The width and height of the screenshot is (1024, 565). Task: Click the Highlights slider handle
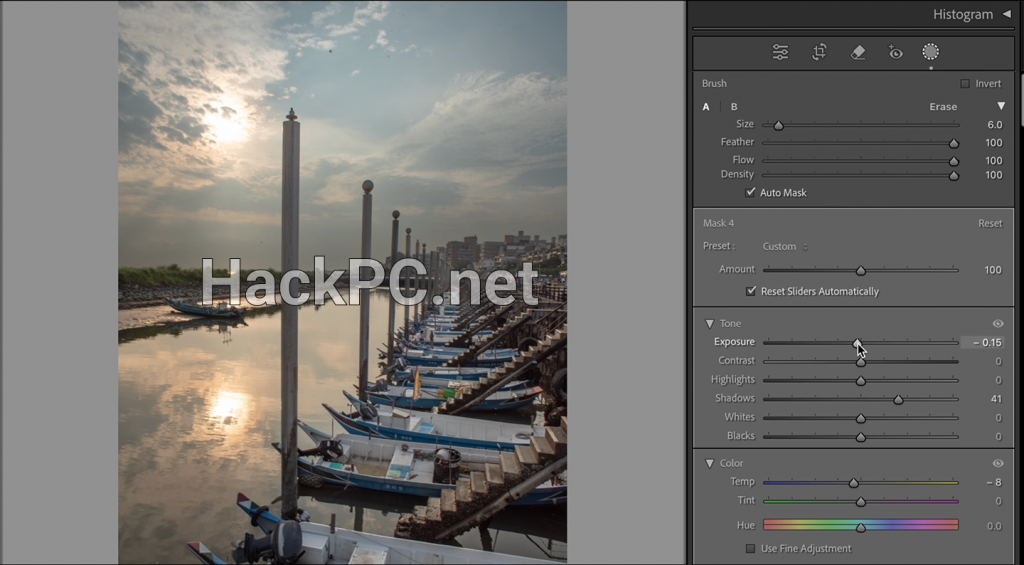click(861, 381)
